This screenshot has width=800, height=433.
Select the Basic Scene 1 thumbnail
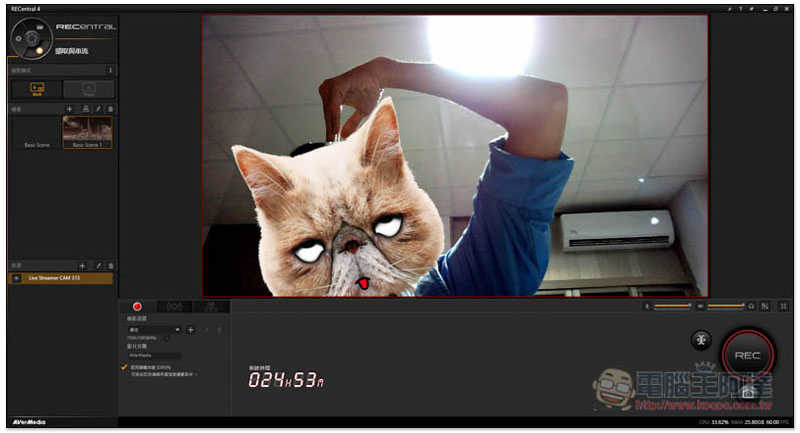[87, 132]
